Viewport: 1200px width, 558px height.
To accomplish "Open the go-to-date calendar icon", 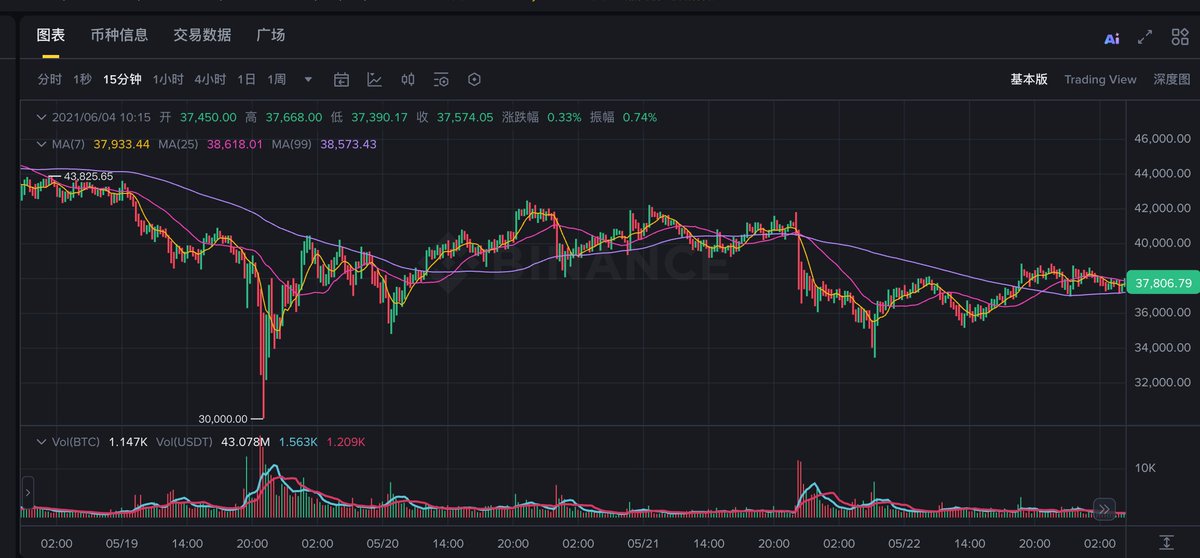I will [x=341, y=79].
